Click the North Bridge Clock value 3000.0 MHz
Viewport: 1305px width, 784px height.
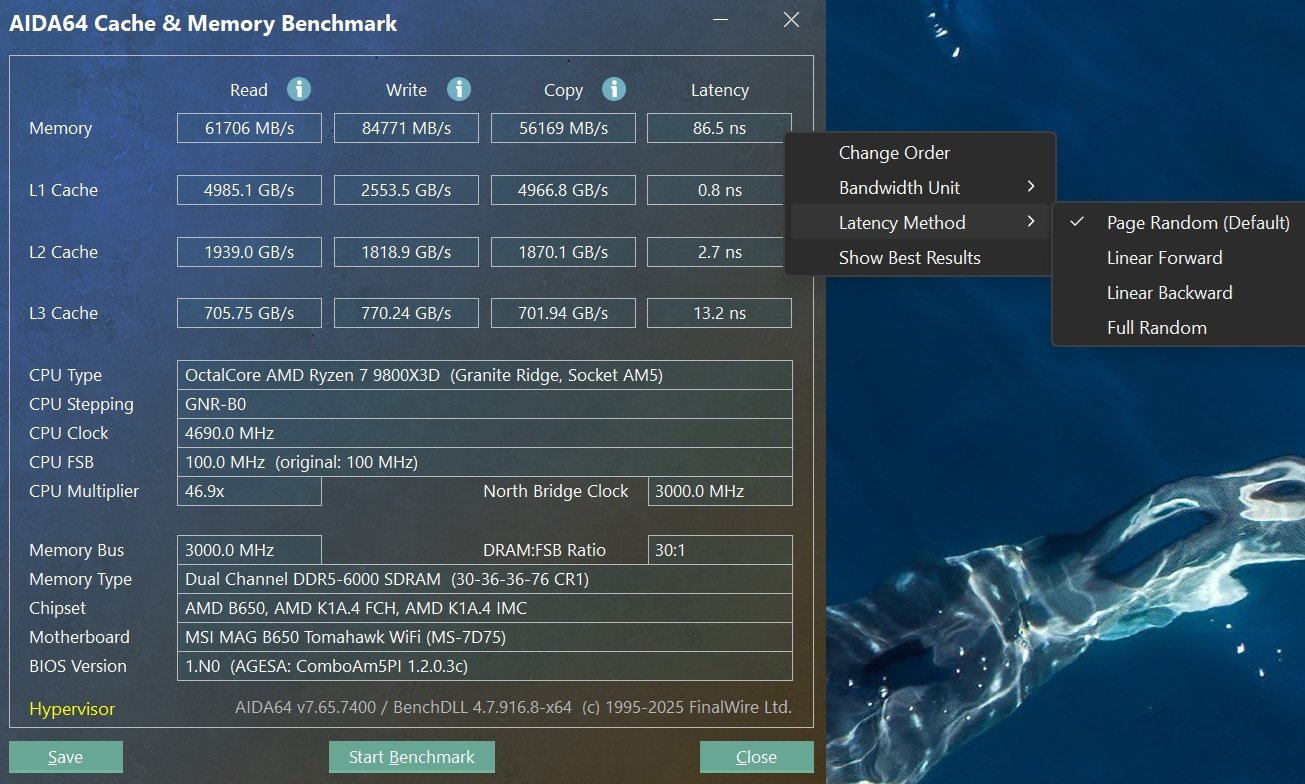click(720, 491)
